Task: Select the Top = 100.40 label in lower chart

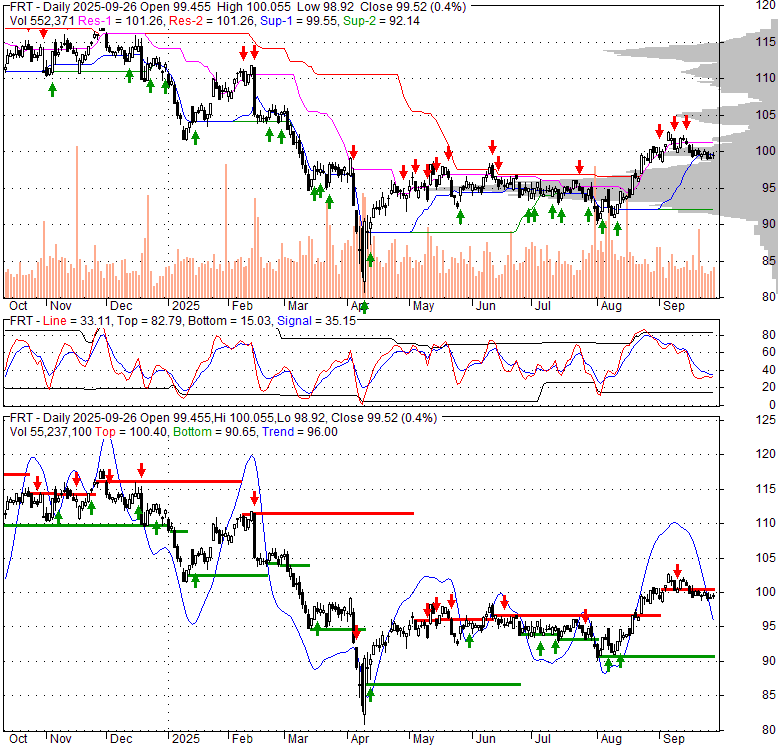Action: point(132,432)
